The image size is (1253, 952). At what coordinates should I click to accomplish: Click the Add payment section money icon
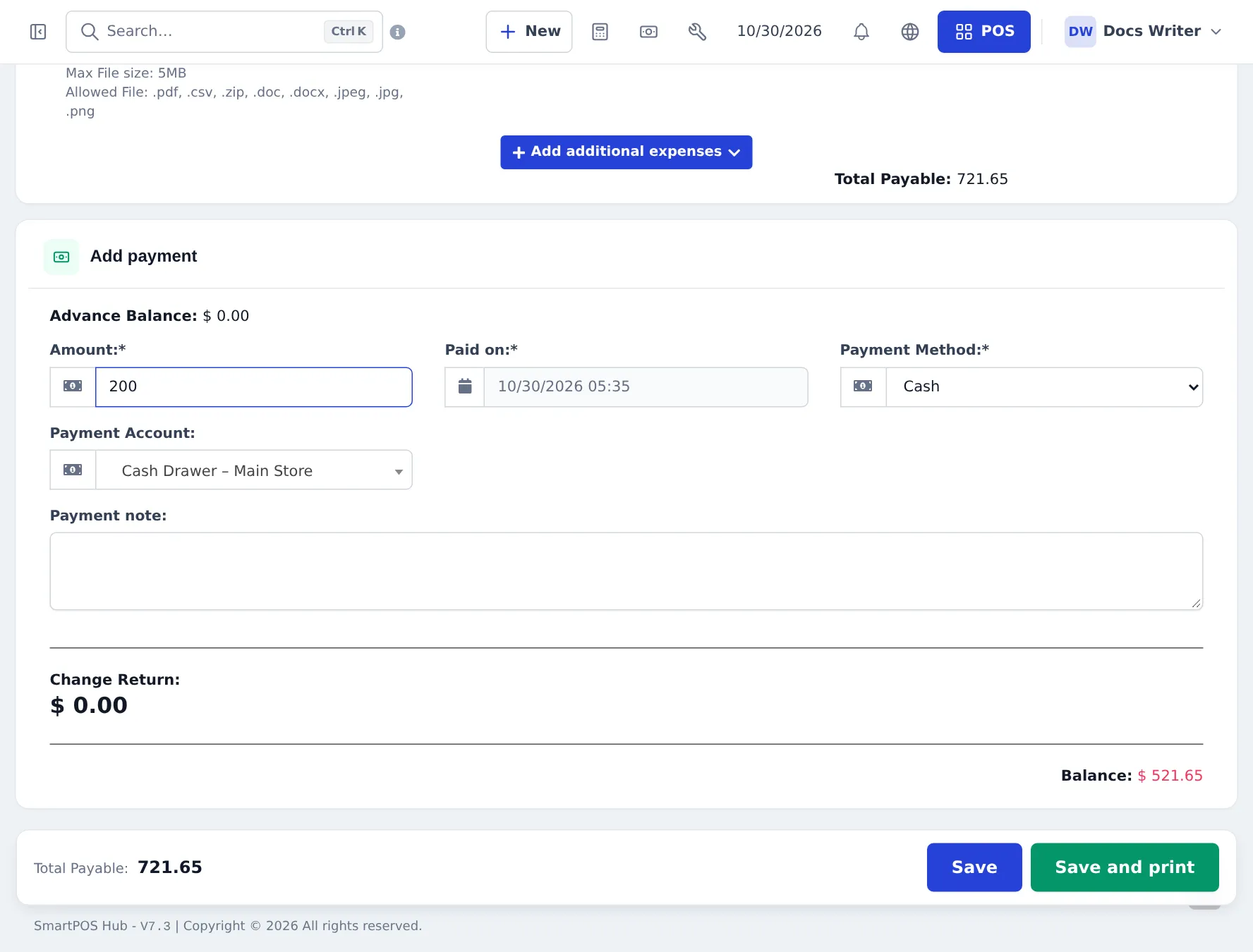click(61, 257)
